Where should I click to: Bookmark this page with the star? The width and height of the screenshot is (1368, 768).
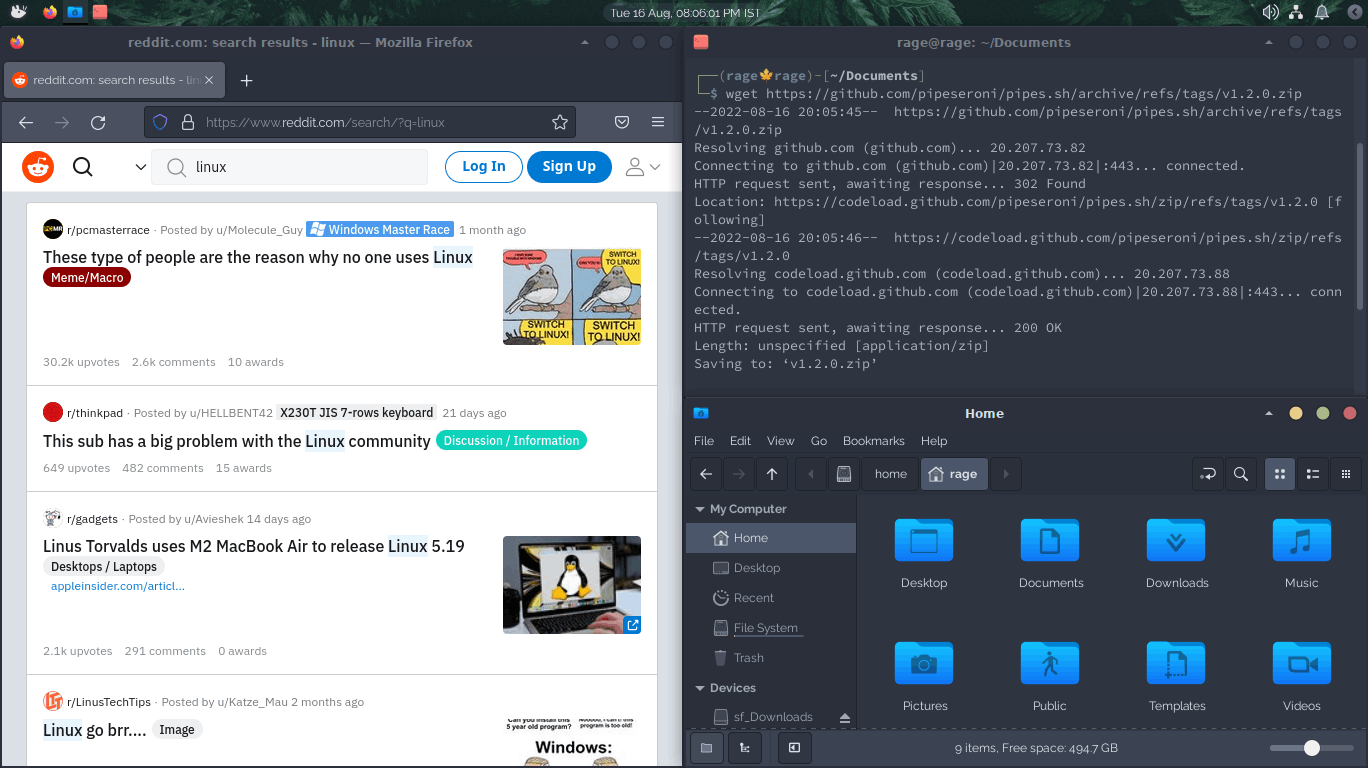[560, 122]
